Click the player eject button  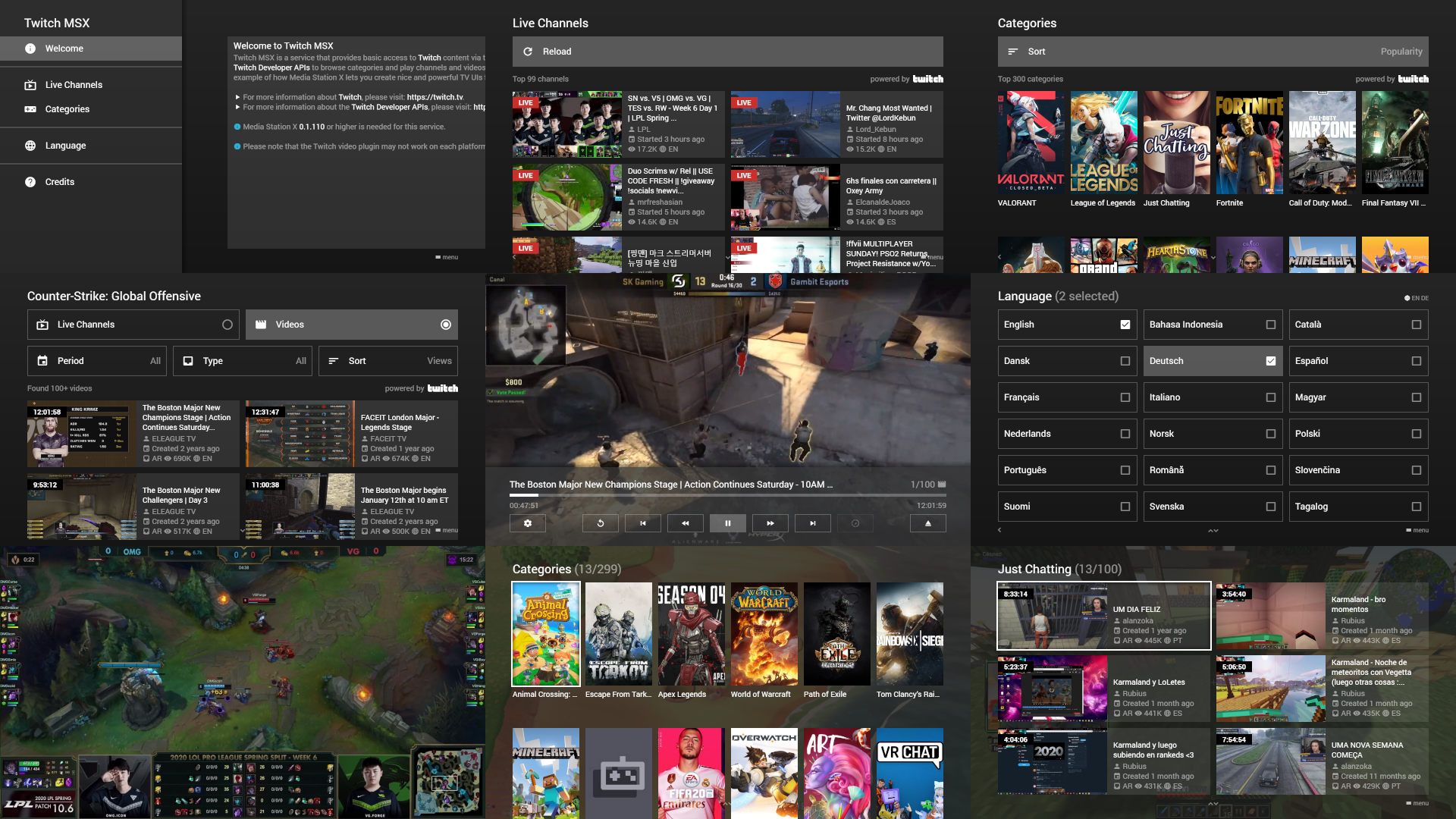click(x=927, y=523)
